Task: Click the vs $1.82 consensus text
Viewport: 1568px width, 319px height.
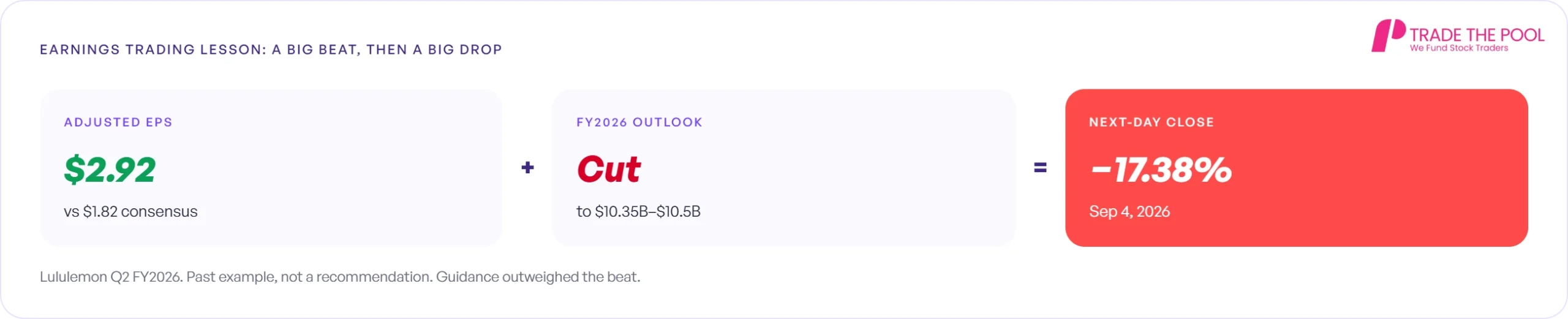Action: click(x=130, y=211)
